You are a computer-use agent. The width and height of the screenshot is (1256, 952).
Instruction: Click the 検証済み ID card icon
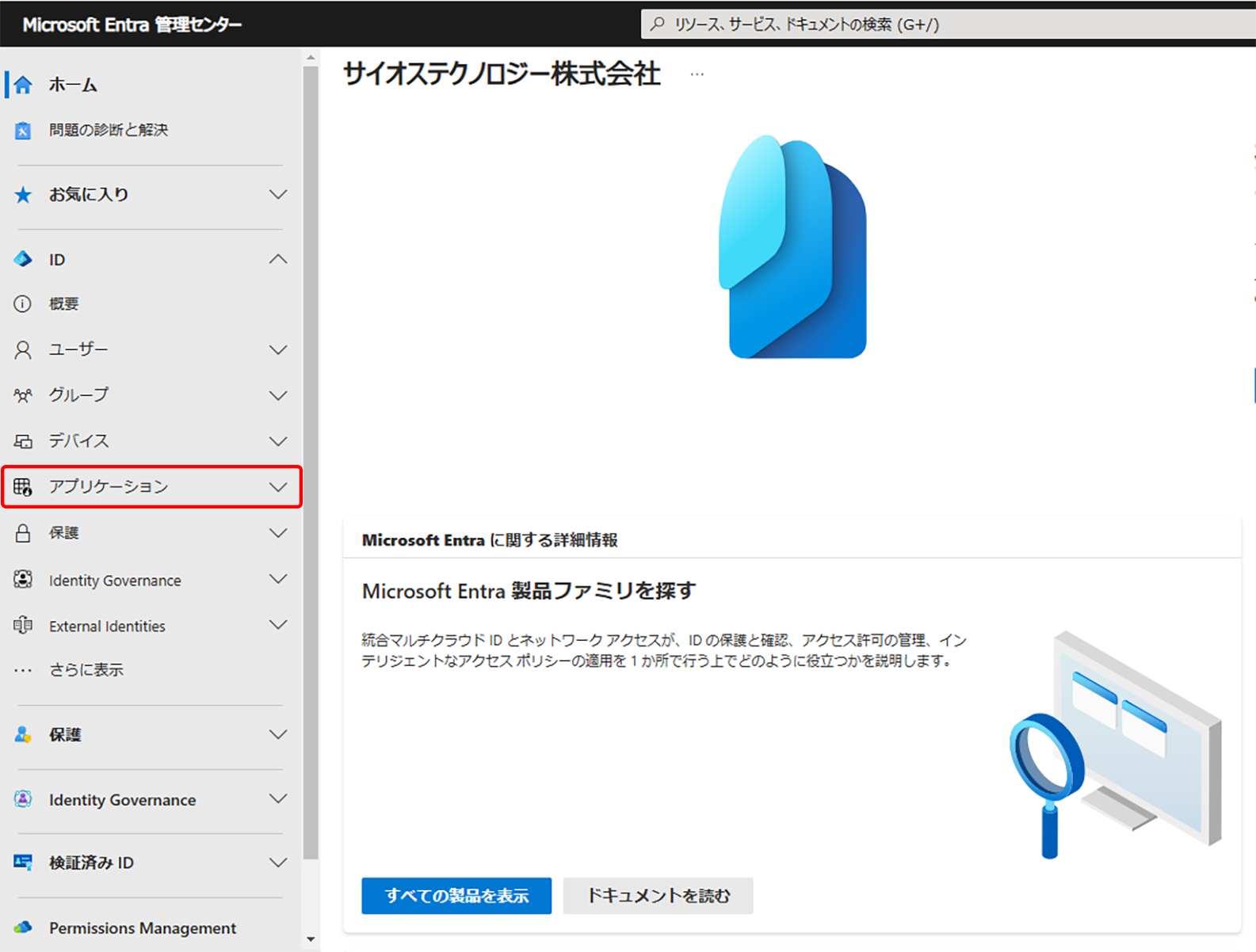click(23, 863)
